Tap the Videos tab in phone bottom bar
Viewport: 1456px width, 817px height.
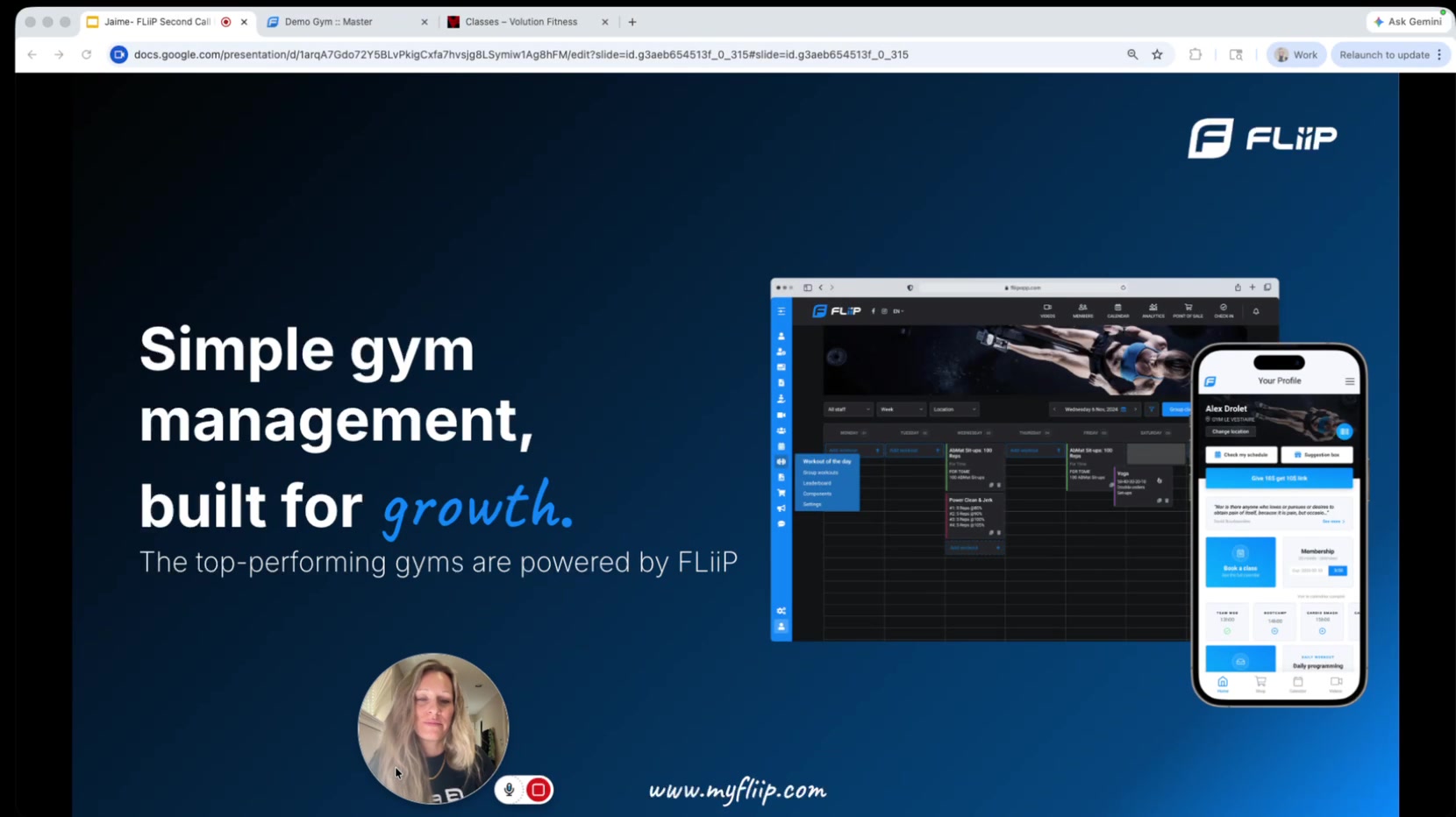(1336, 684)
